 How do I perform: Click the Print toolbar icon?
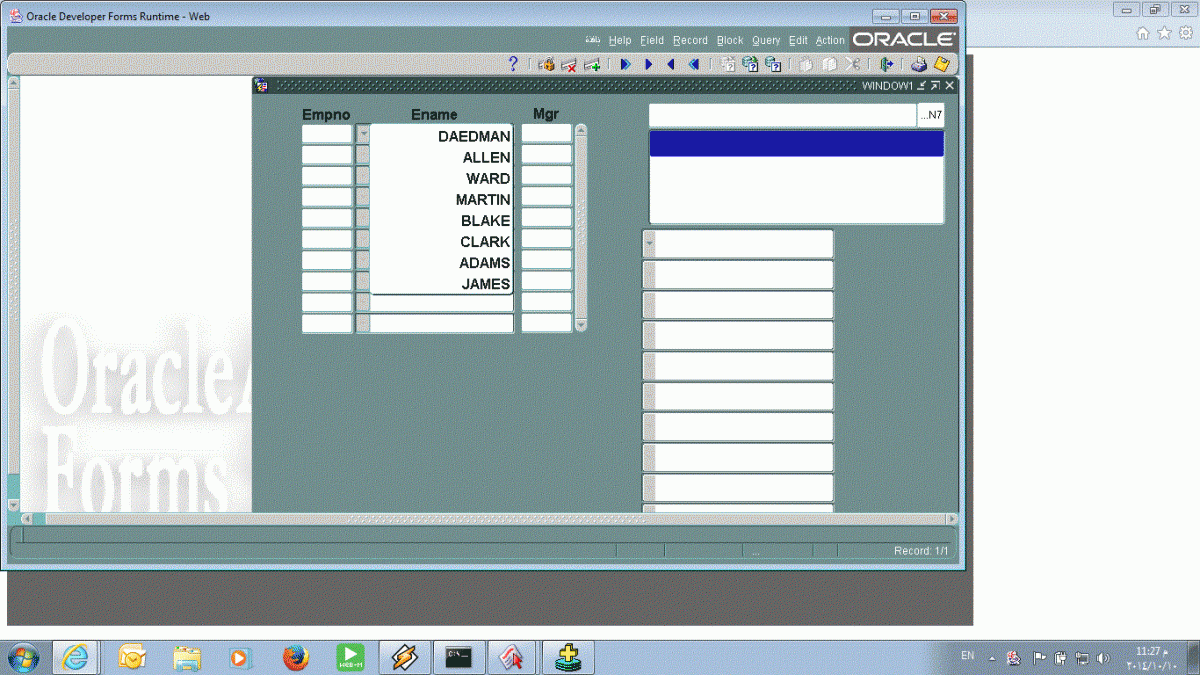point(918,64)
